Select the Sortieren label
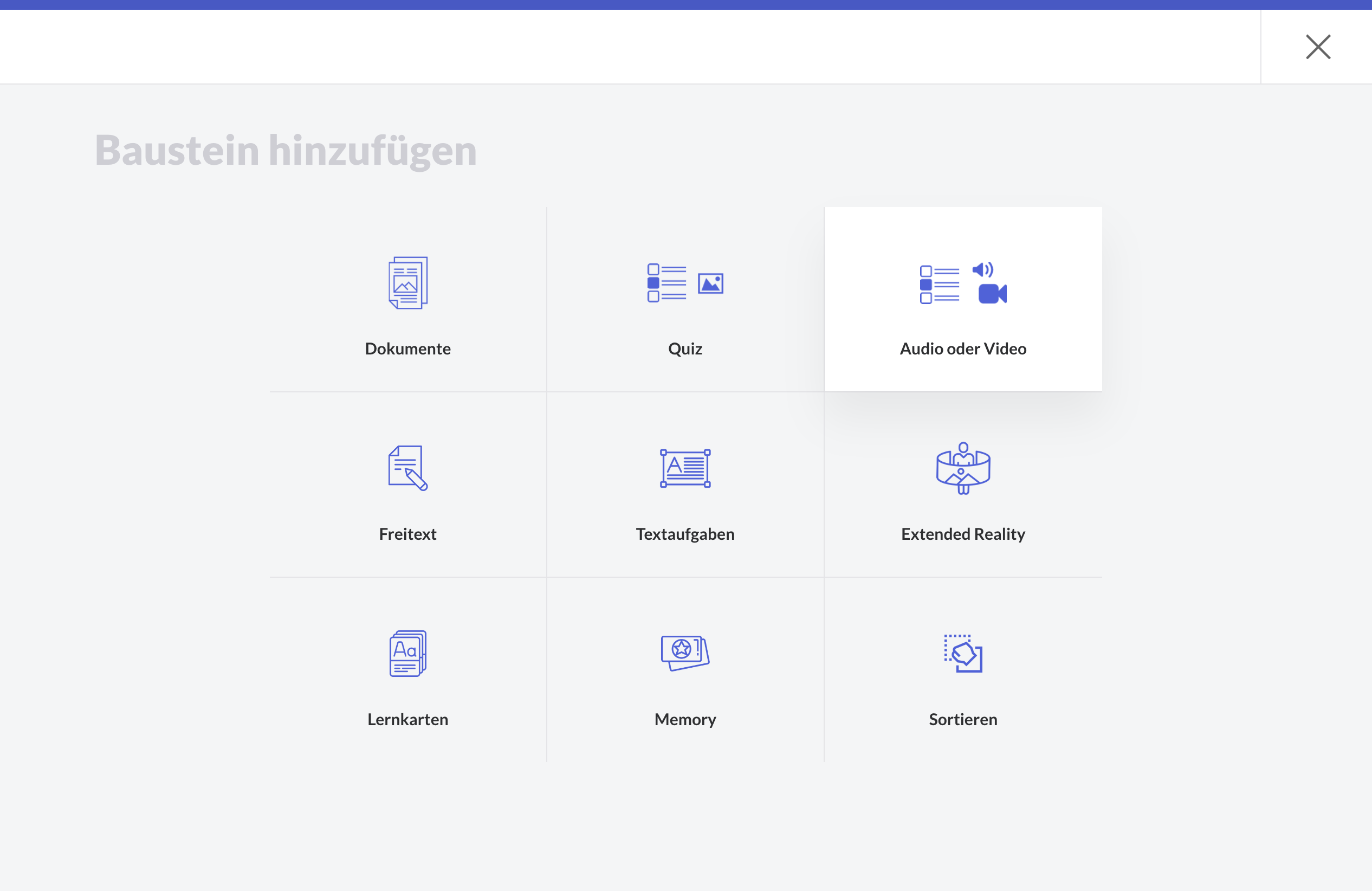 pos(963,719)
